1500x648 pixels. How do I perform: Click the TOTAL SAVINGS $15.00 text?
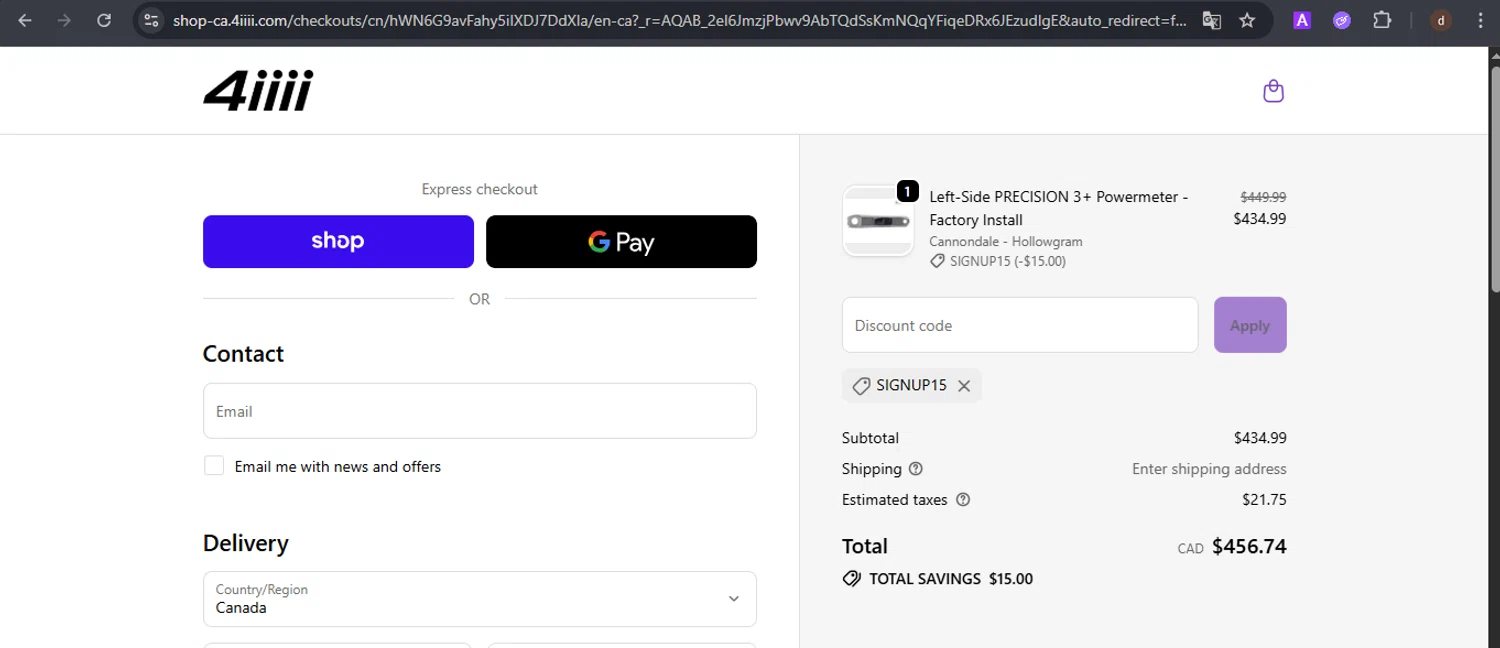tap(951, 579)
